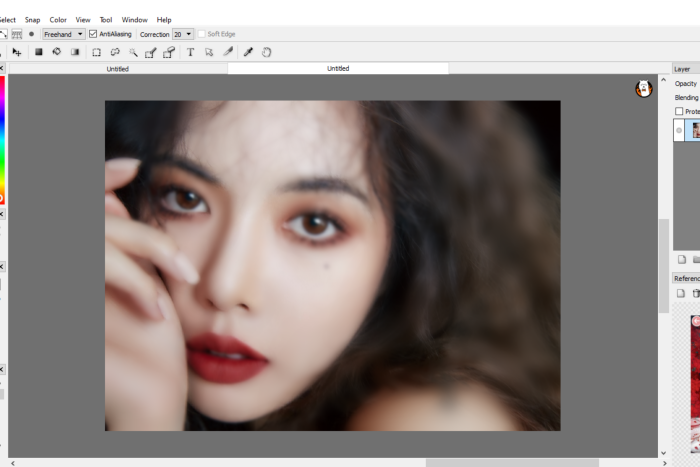The height and width of the screenshot is (467, 700).
Task: Open the Window menu
Action: coord(134,20)
